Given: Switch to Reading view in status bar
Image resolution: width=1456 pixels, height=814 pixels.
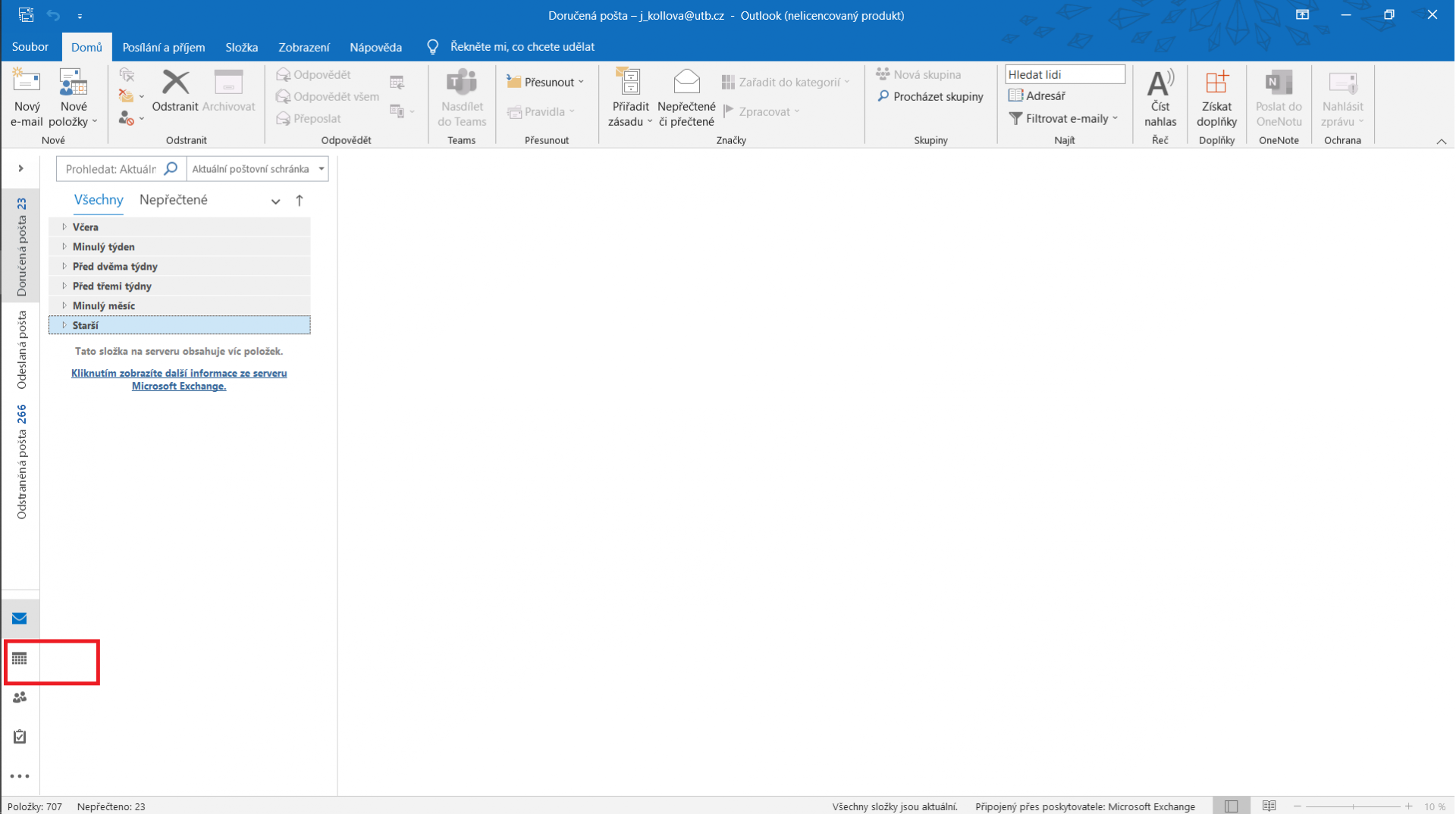Looking at the screenshot, I should tap(1269, 806).
